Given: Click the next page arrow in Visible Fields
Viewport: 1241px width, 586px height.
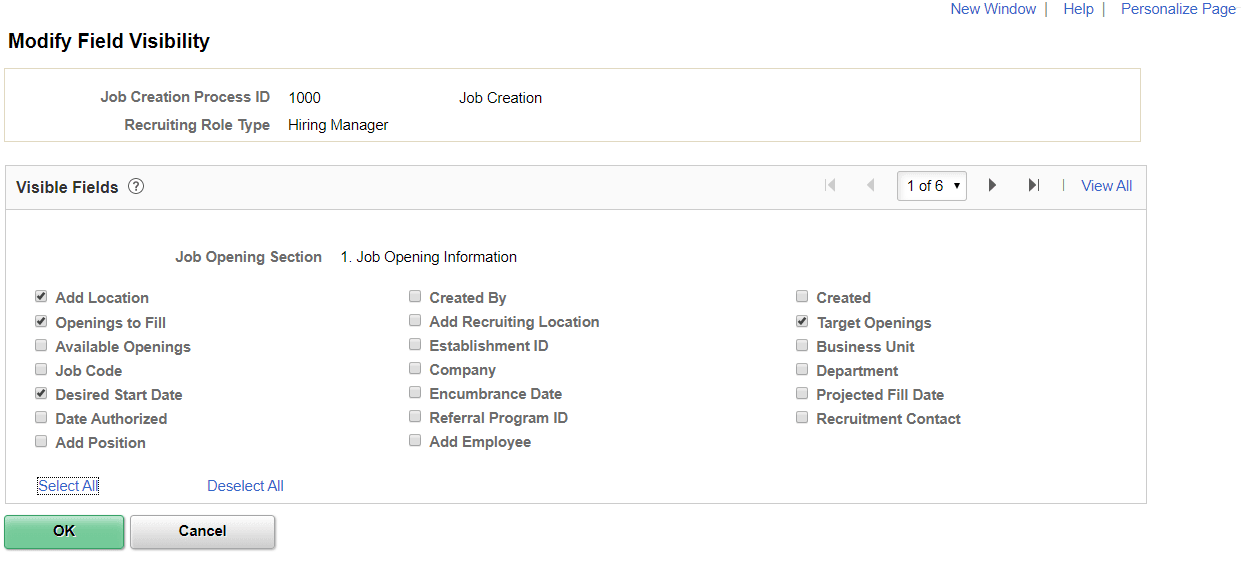Looking at the screenshot, I should click(992, 185).
